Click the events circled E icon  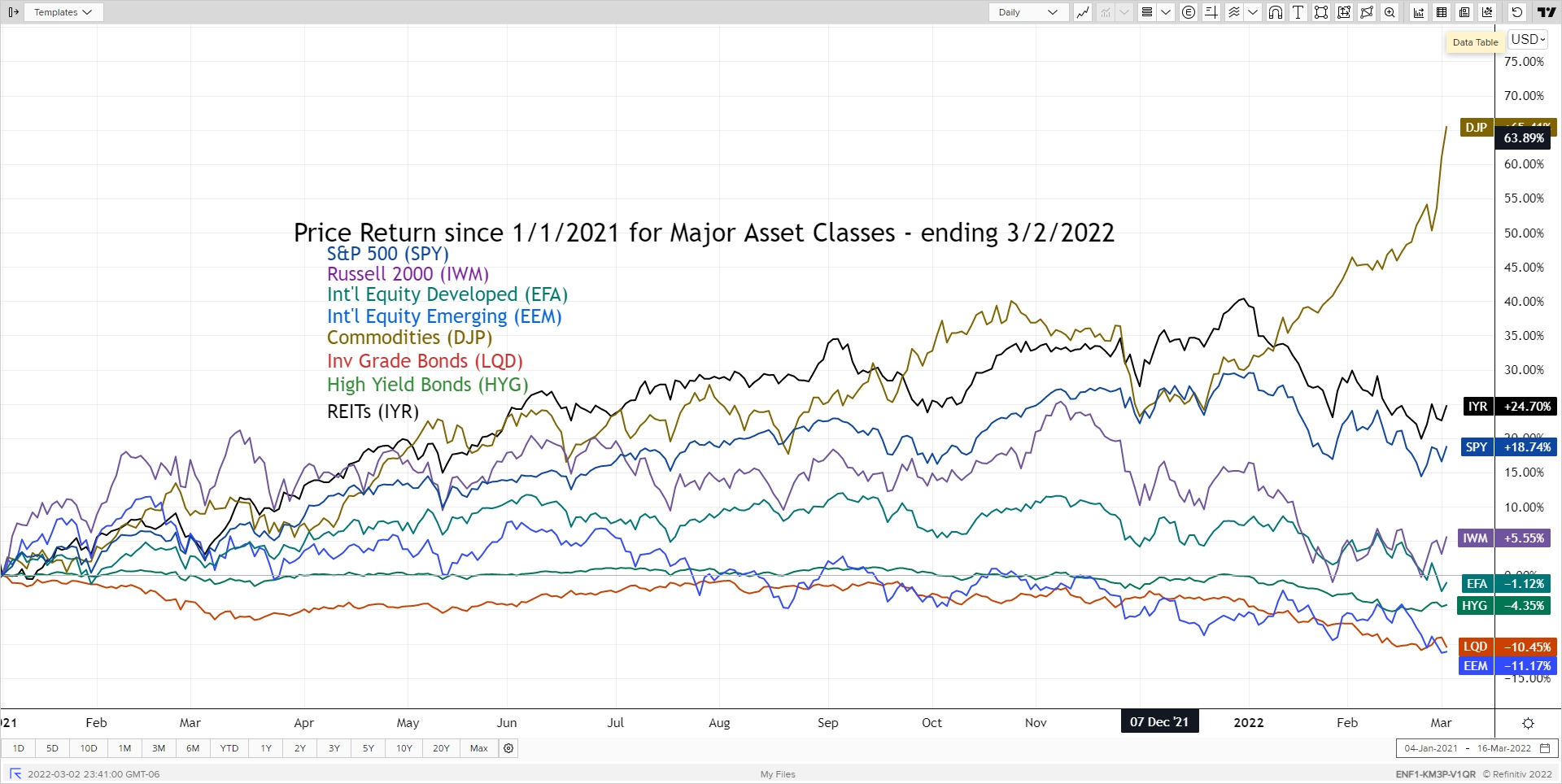click(1189, 12)
